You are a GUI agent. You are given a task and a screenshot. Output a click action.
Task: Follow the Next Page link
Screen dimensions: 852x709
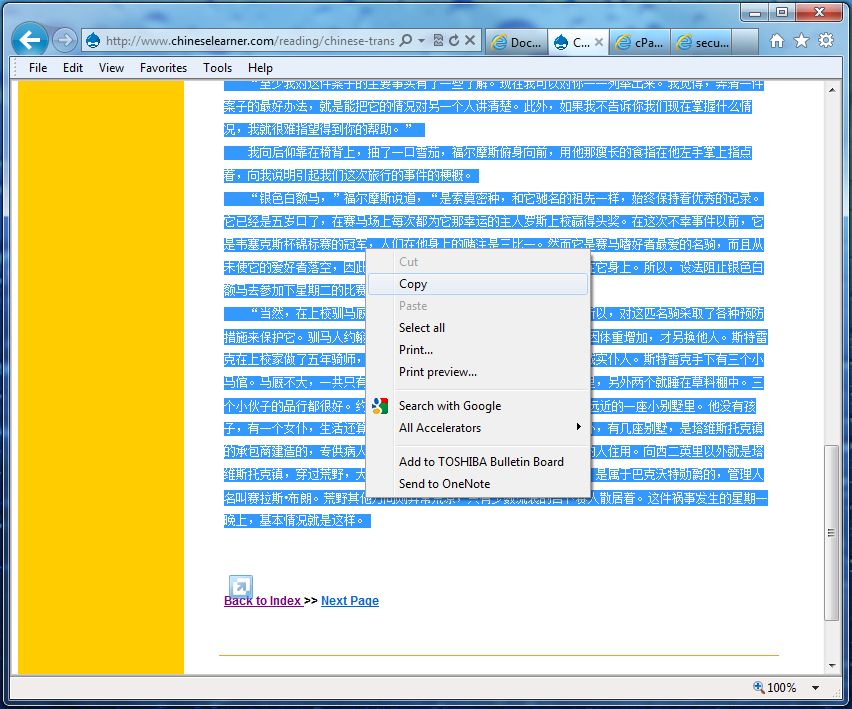[350, 601]
